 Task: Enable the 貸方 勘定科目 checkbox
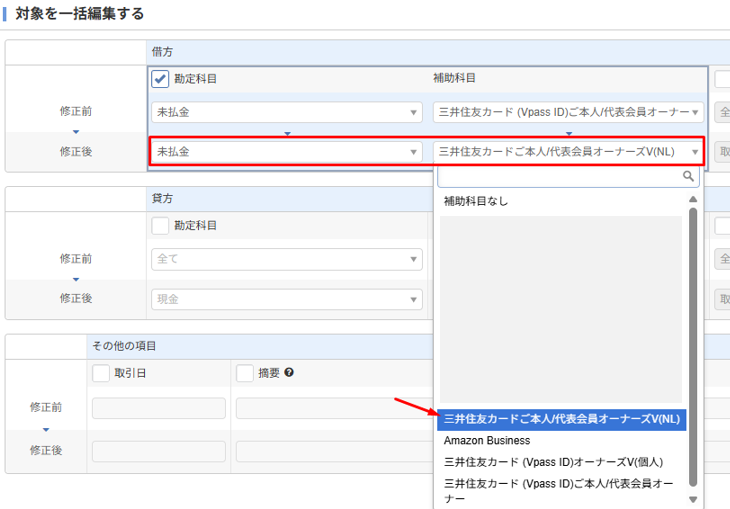pos(160,225)
